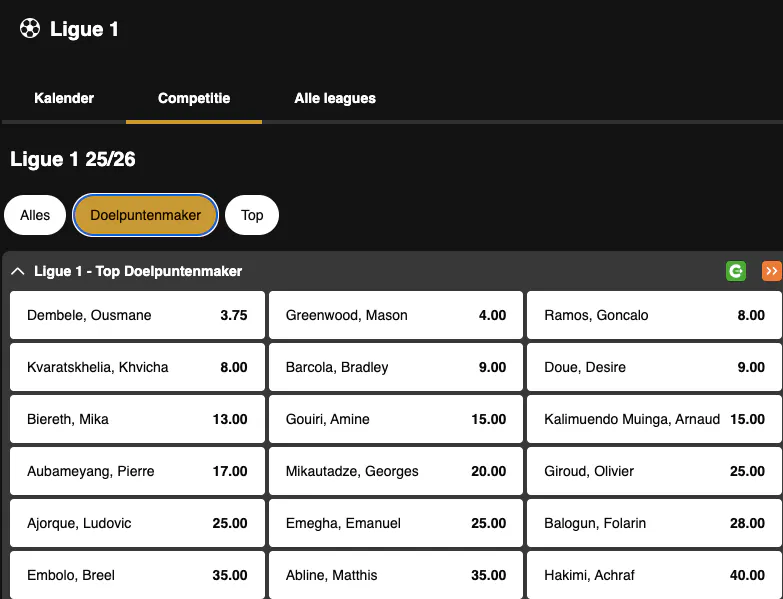
Task: Switch to the Competitie tab
Action: coord(194,98)
